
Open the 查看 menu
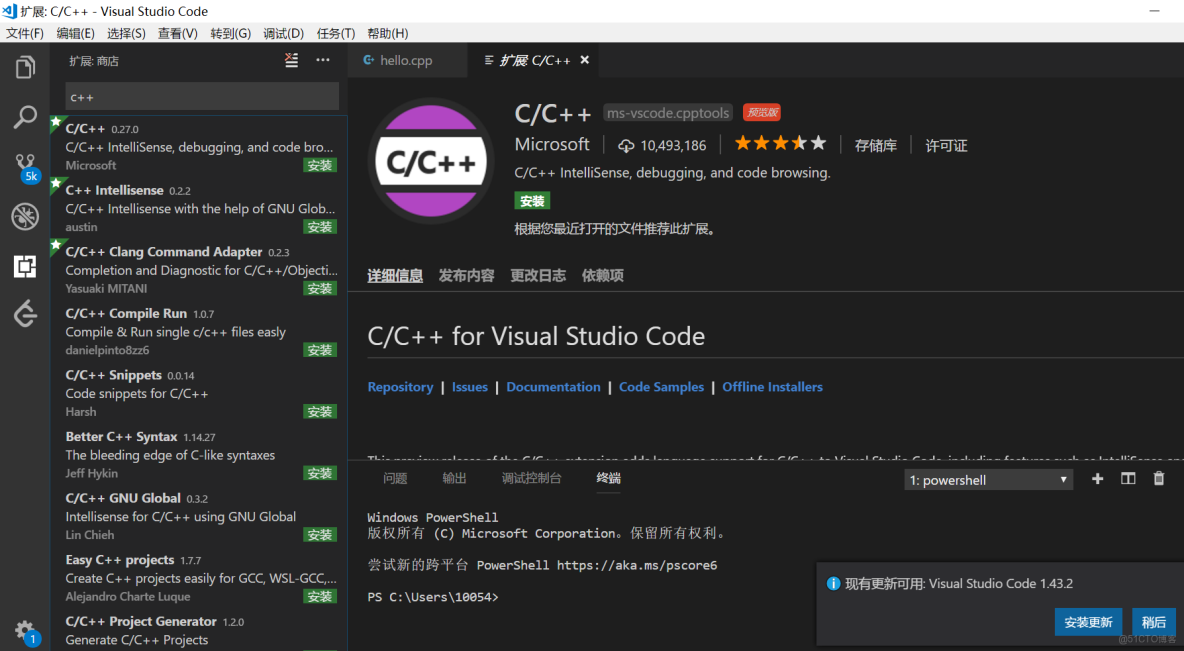[x=176, y=32]
